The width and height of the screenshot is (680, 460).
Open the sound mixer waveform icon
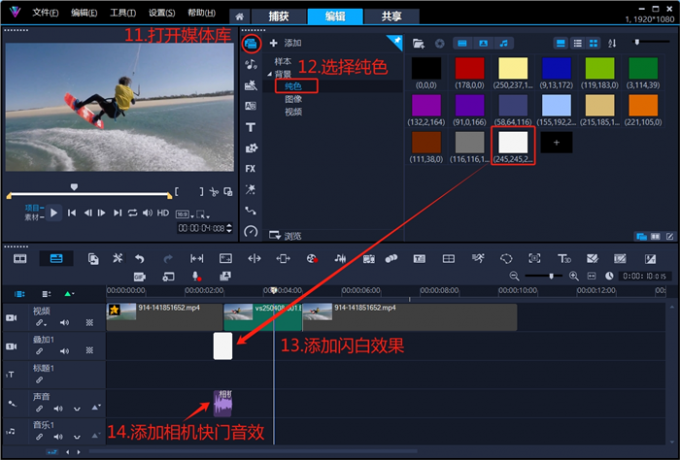340,259
